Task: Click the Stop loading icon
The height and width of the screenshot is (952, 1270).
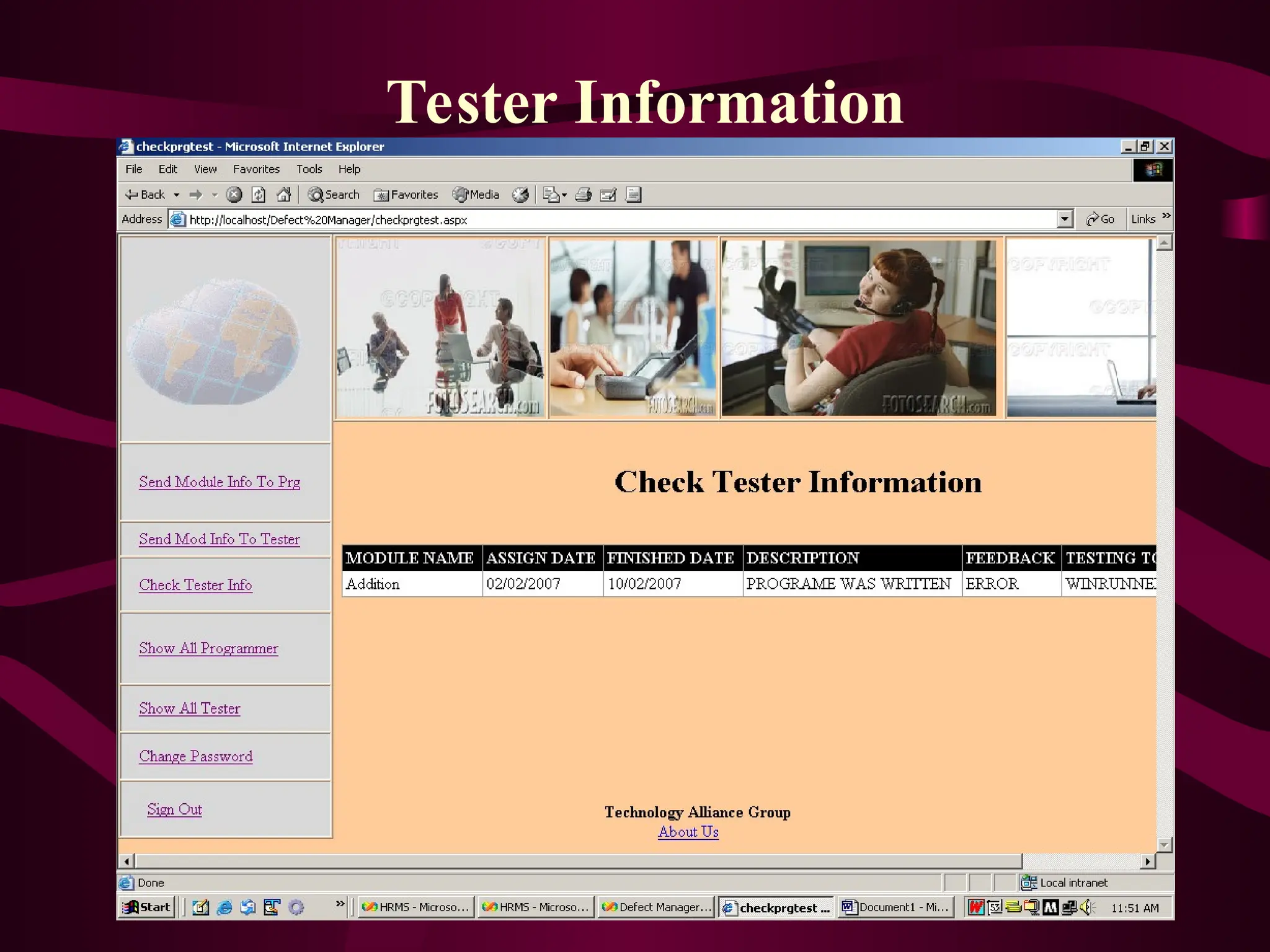Action: [234, 195]
